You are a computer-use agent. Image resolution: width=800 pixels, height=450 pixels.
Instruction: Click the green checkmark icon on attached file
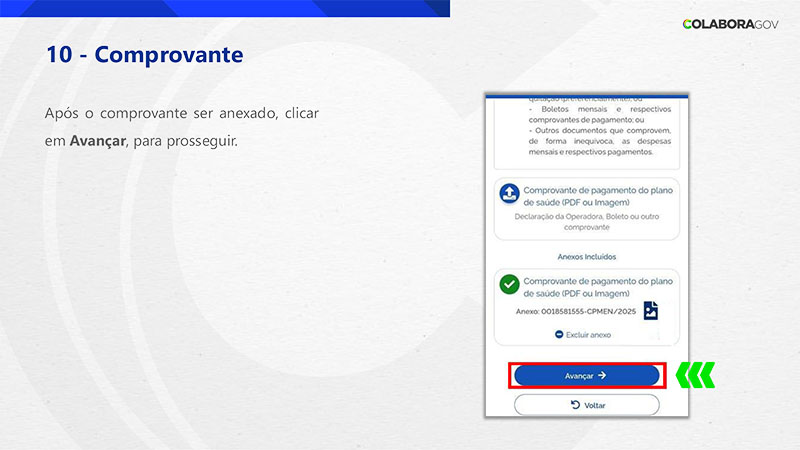click(510, 286)
